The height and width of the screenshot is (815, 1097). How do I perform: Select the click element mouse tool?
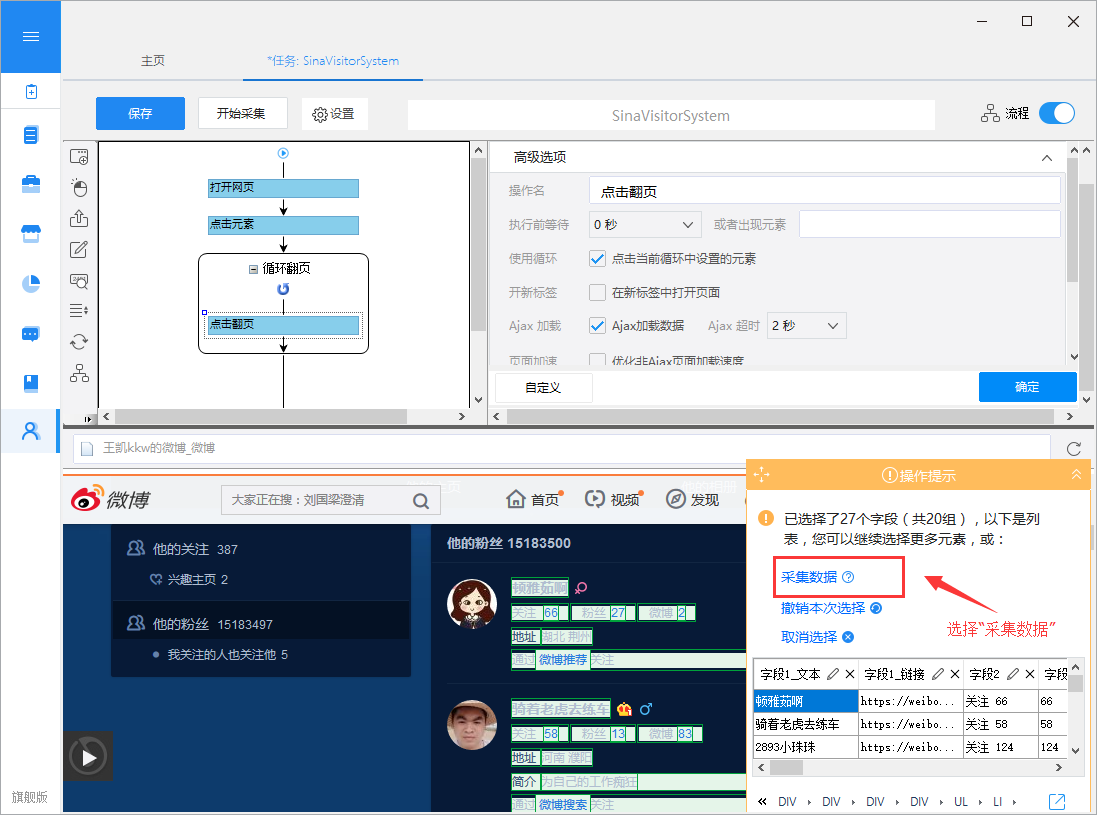pos(79,187)
